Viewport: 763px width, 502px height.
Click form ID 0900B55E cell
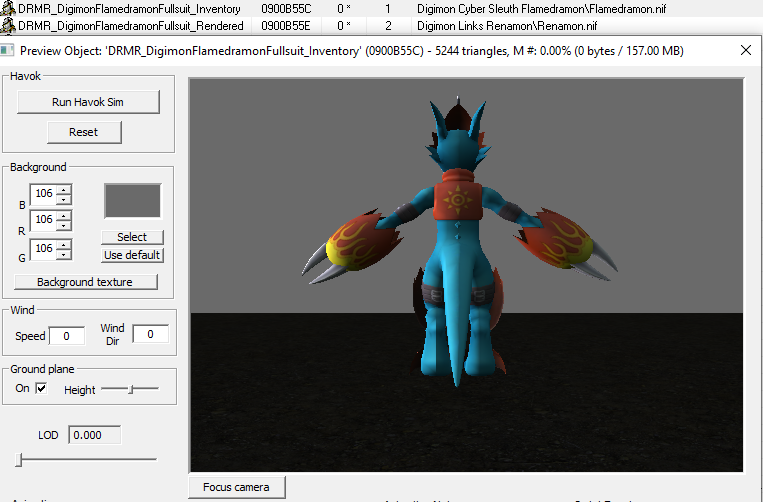(286, 26)
